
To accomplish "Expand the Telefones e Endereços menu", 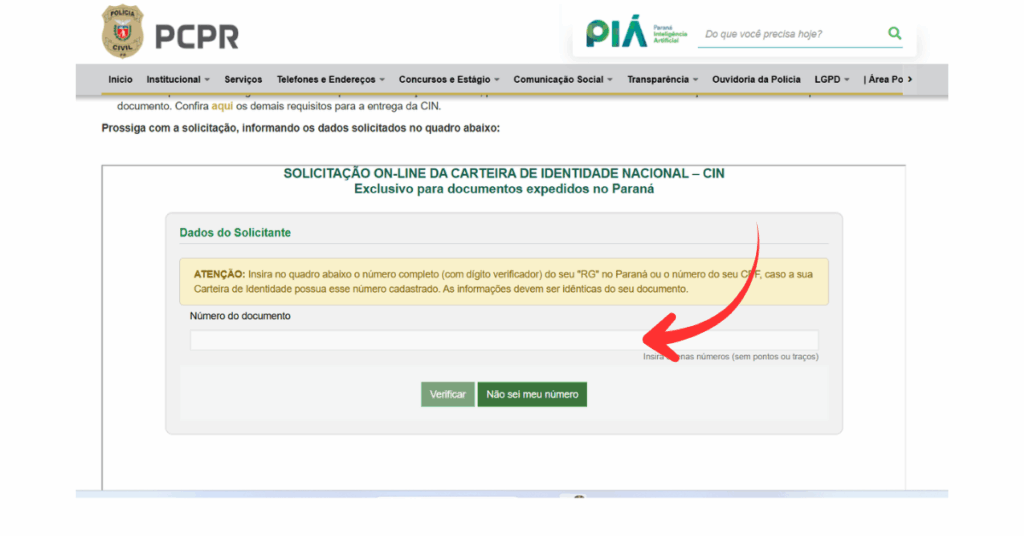I will 331,79.
